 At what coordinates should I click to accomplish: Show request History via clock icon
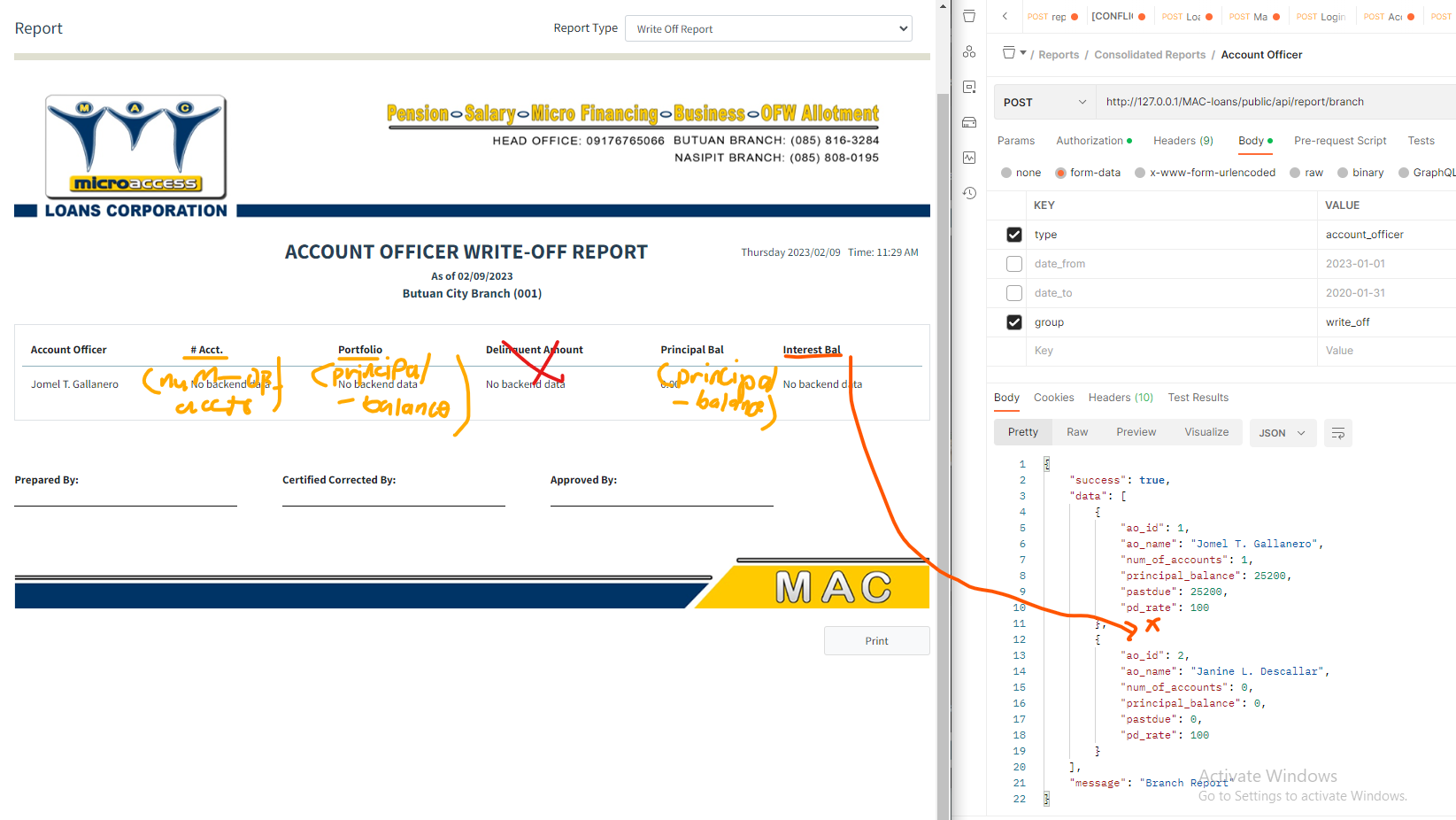(x=969, y=193)
